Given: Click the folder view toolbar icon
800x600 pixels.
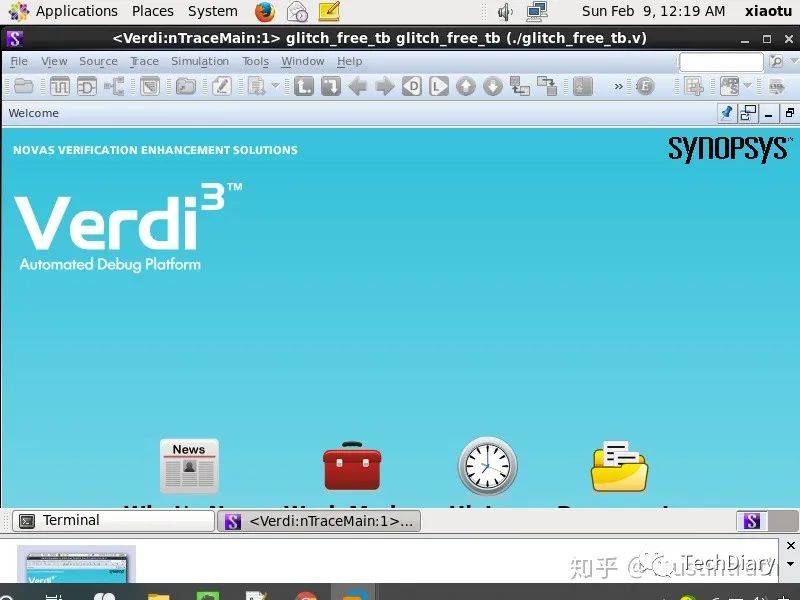Looking at the screenshot, I should pos(186,86).
